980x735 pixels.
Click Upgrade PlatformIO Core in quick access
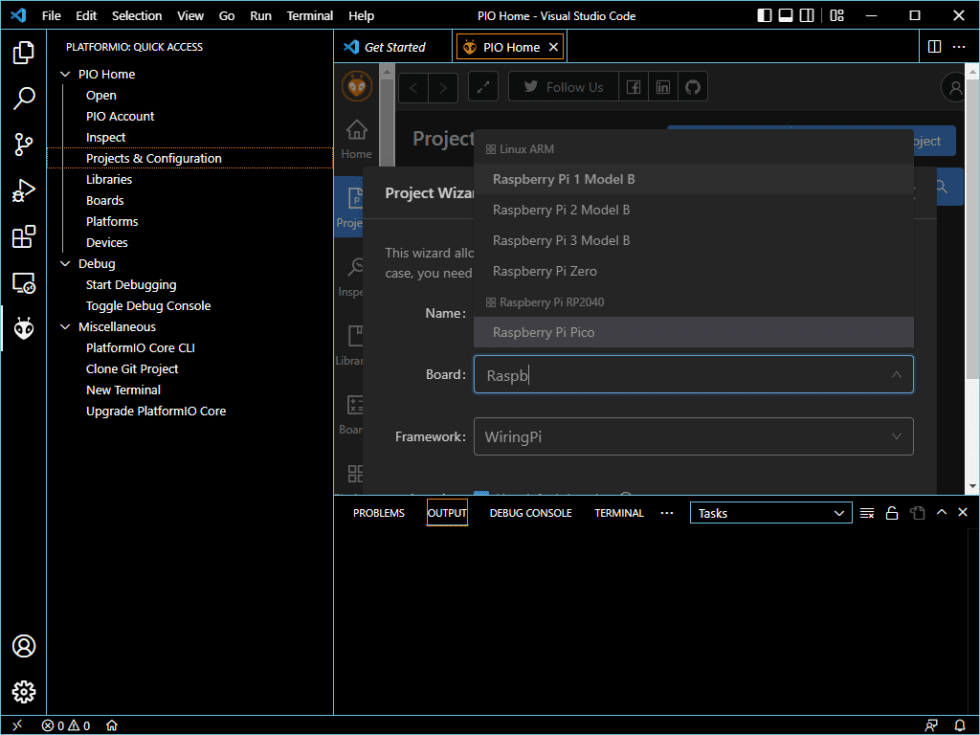point(157,411)
